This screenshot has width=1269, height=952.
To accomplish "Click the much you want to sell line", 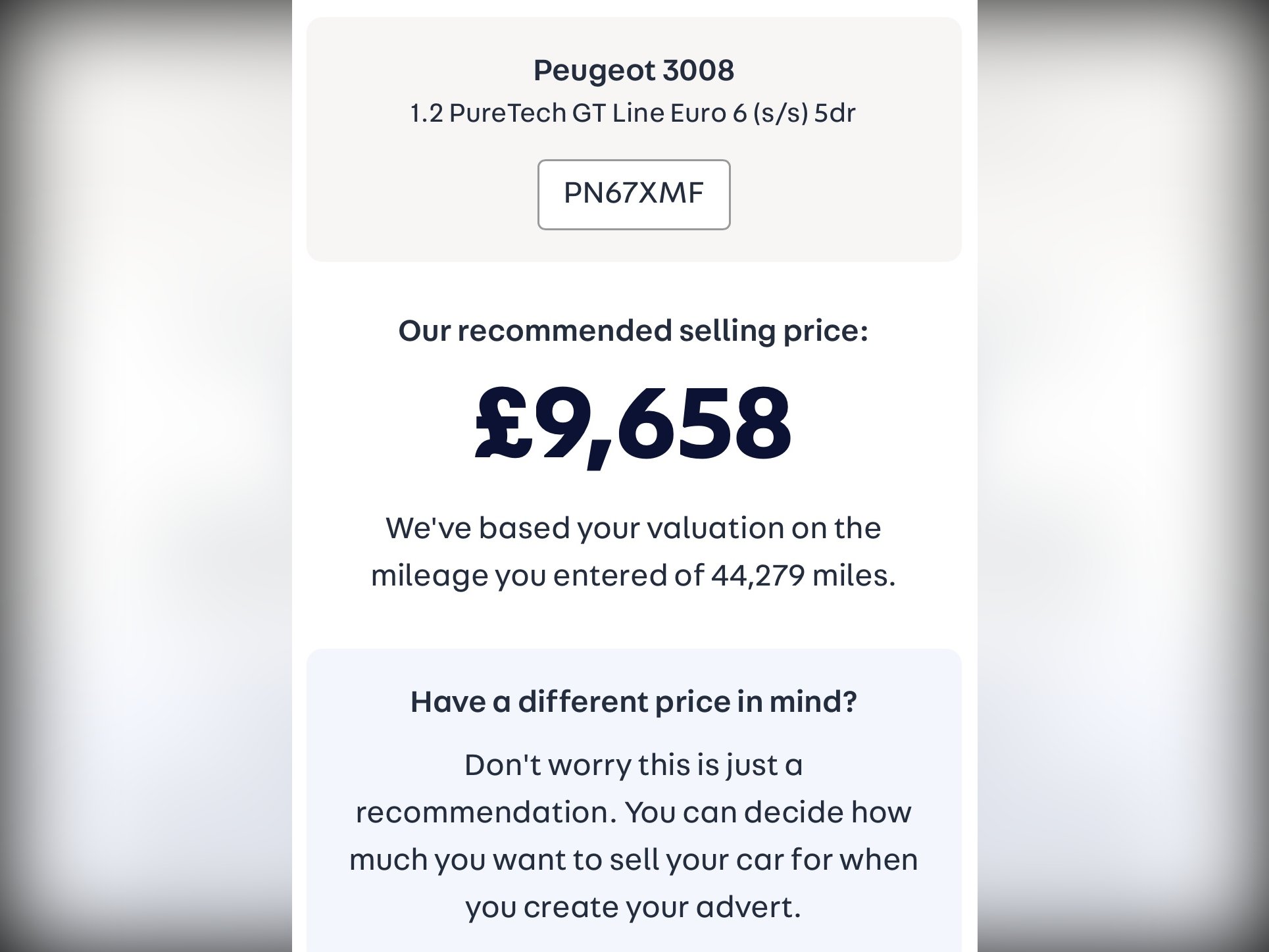I will coord(634,860).
